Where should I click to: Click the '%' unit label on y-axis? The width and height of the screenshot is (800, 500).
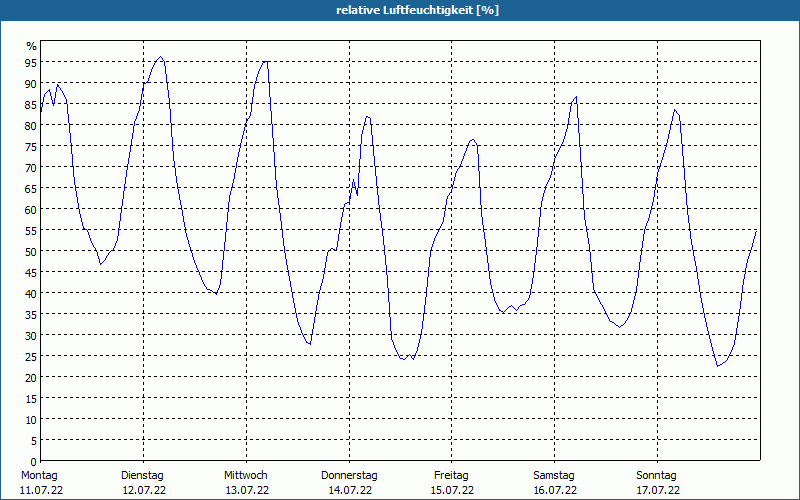(32, 46)
